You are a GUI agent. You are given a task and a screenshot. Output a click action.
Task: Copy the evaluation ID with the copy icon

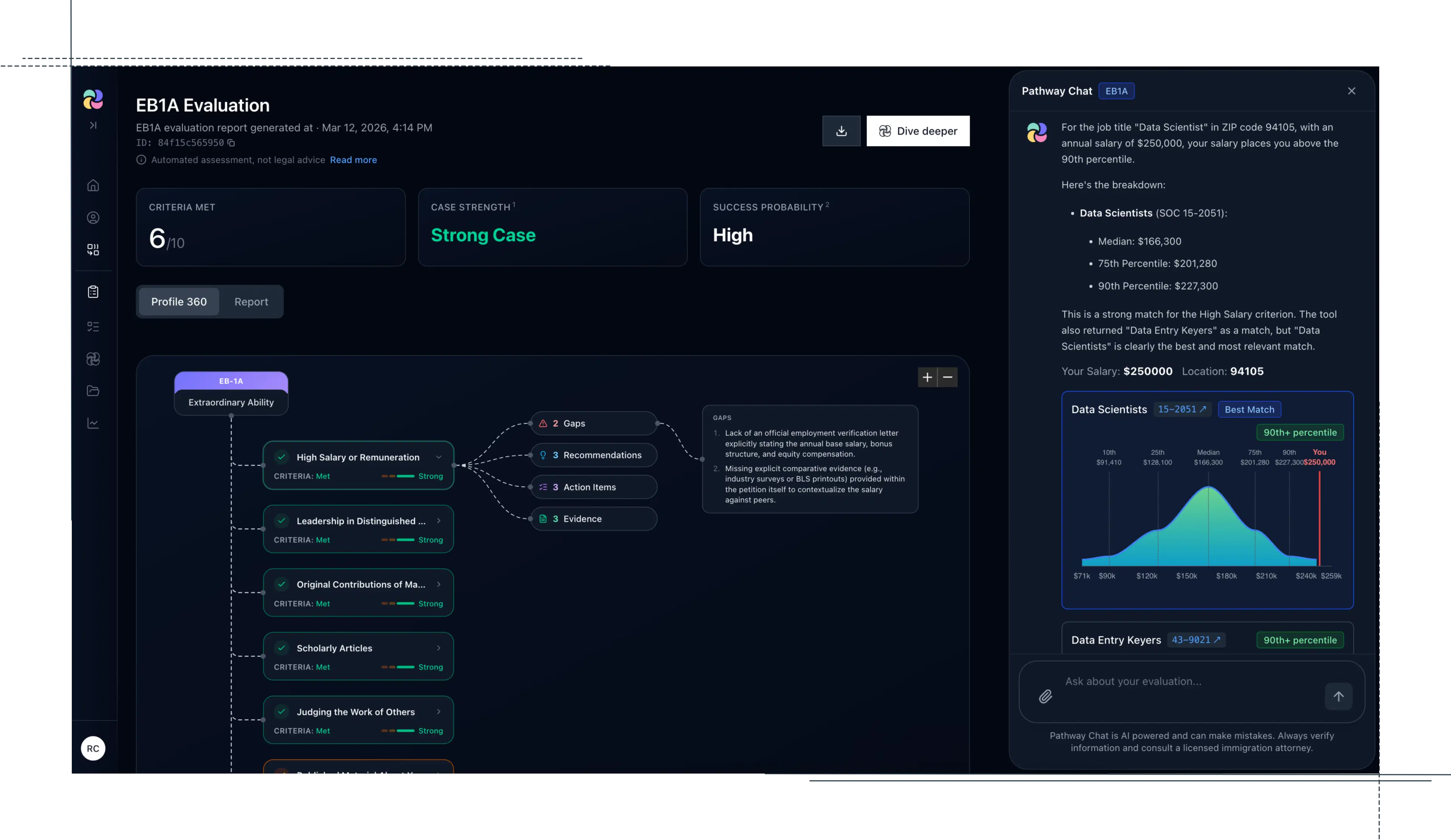tap(231, 143)
